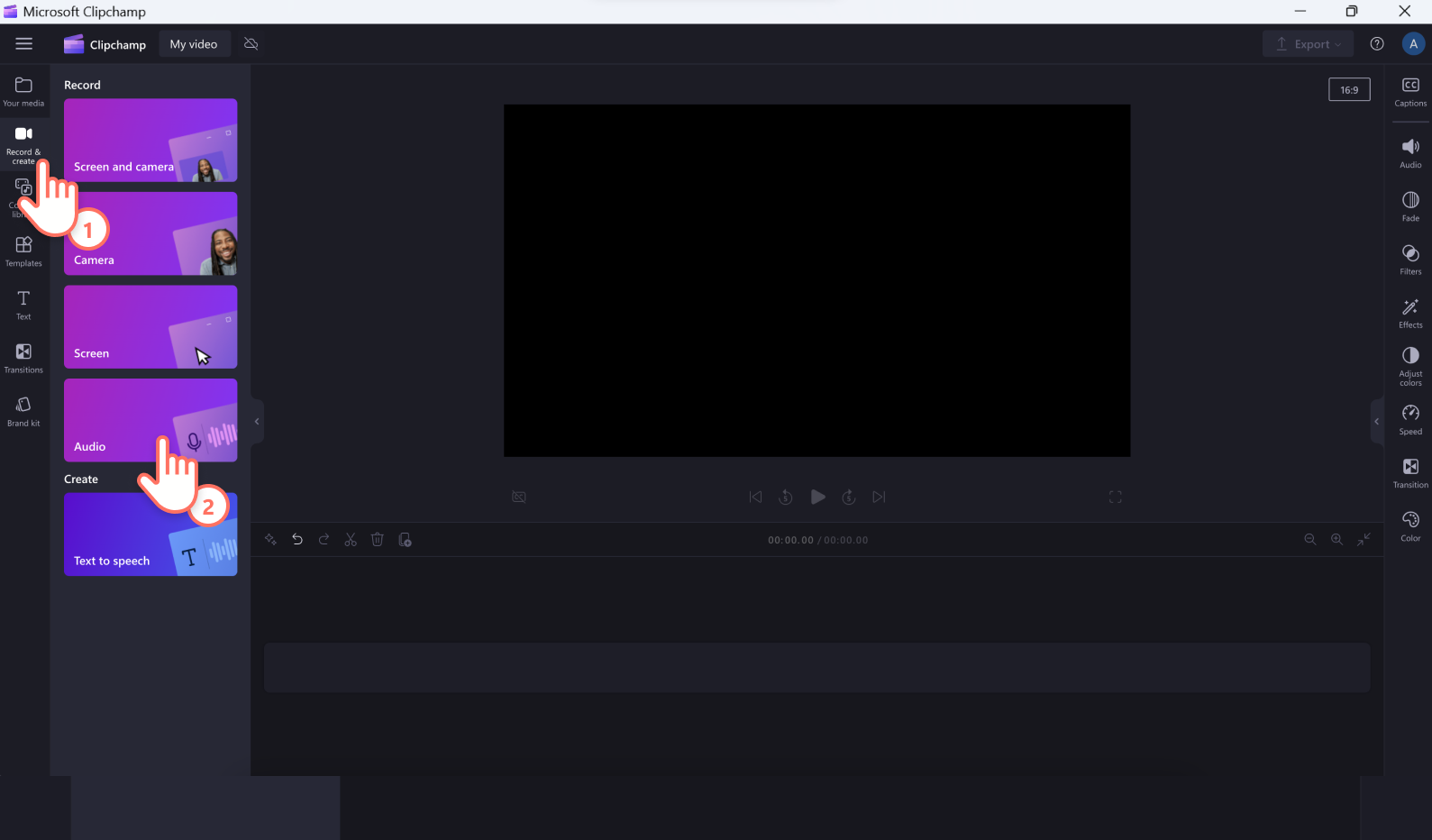Skip to the end of the video
Viewport: 1432px width, 840px height.
[880, 497]
